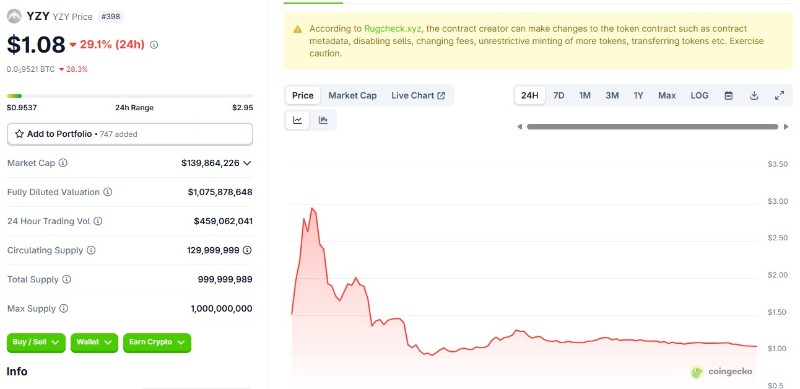Open the Wallet dropdown
Image resolution: width=800 pixels, height=389 pixels.
pos(94,343)
